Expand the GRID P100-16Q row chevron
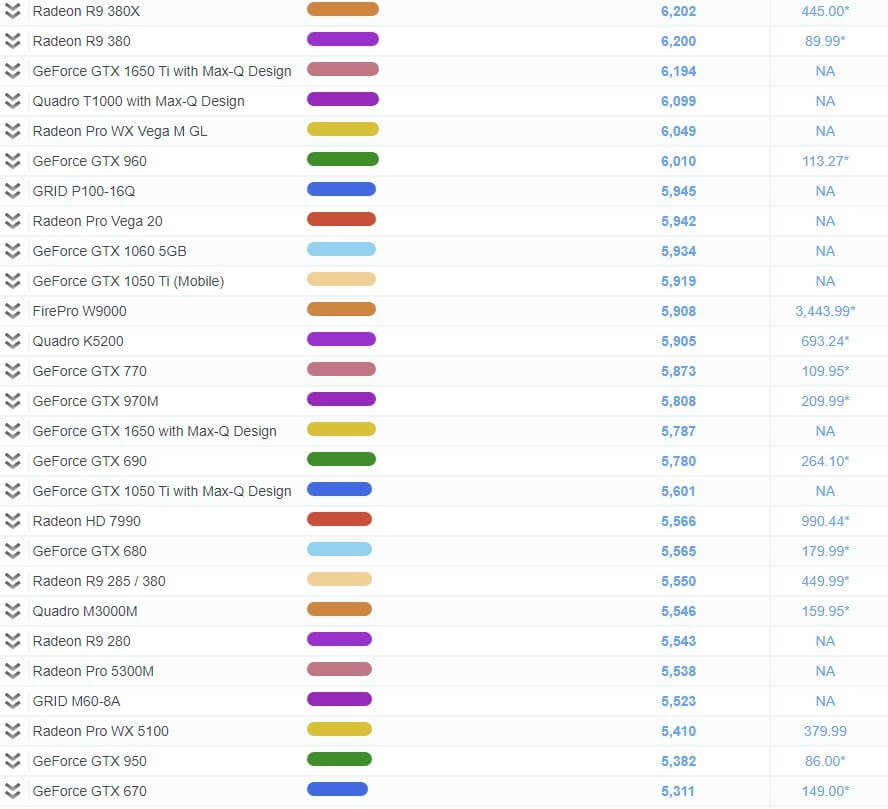 (x=12, y=191)
